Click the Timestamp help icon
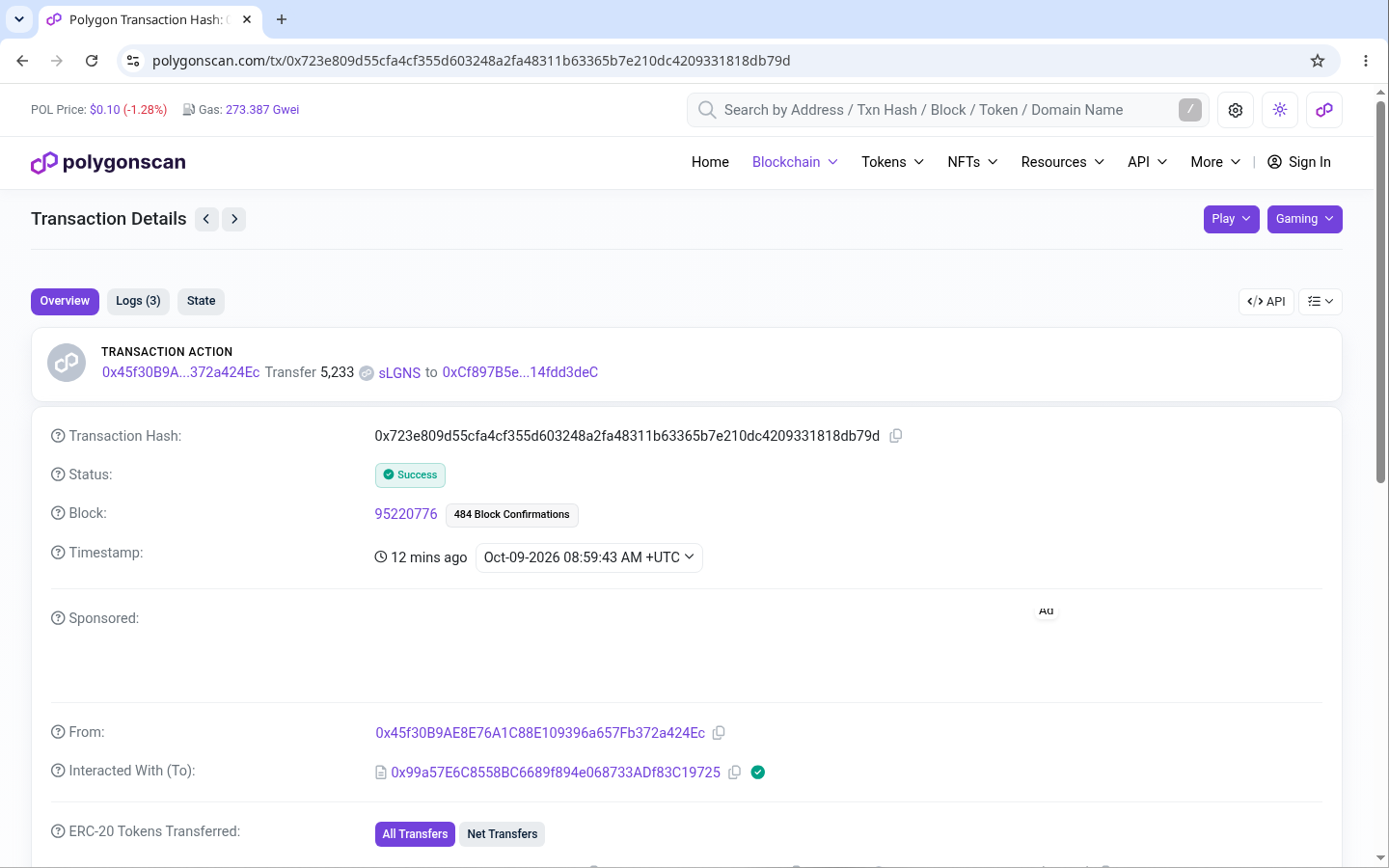This screenshot has width=1389, height=868. click(x=58, y=553)
